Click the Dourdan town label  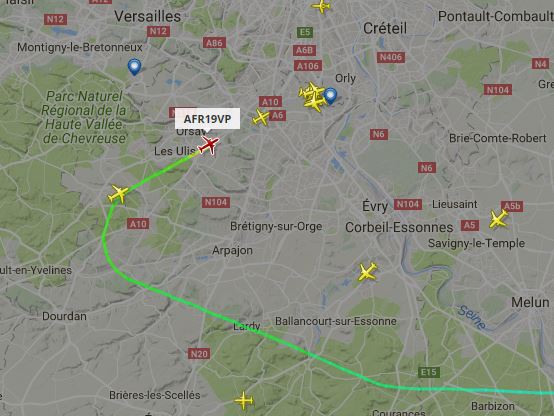pyautogui.click(x=64, y=316)
